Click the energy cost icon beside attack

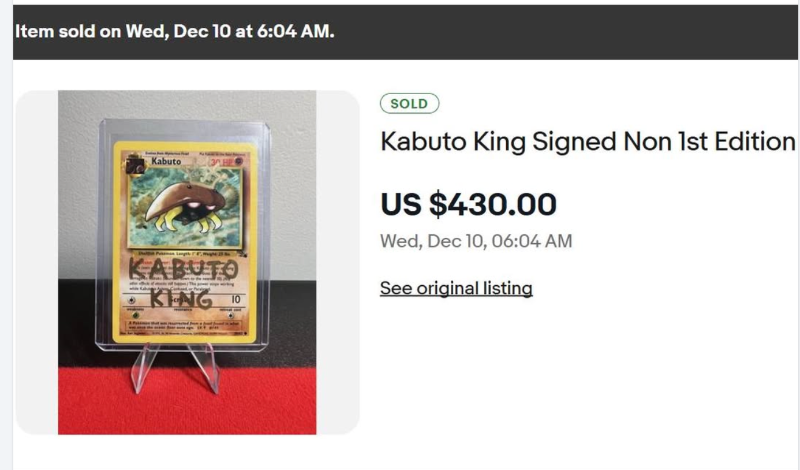coord(133,298)
